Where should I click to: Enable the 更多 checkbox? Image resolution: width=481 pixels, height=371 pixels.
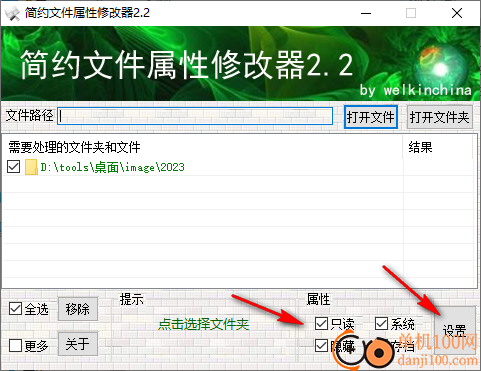15,345
